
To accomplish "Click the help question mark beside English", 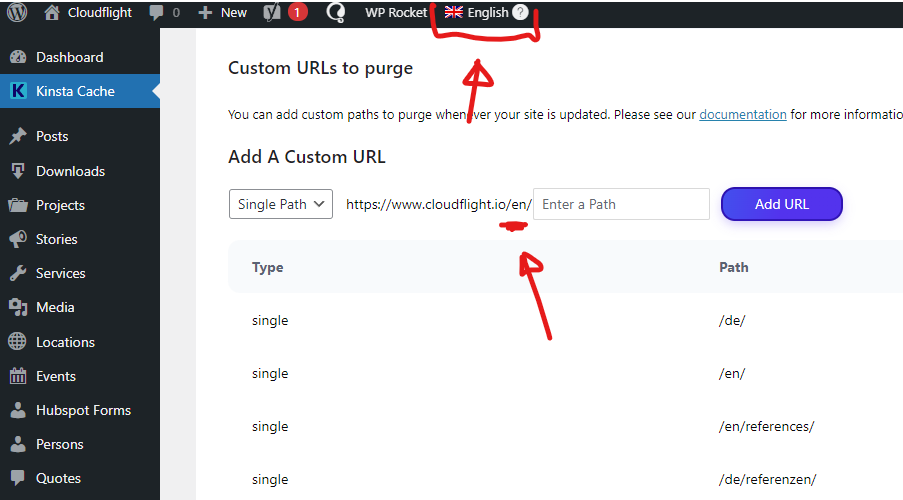I will click(x=520, y=12).
